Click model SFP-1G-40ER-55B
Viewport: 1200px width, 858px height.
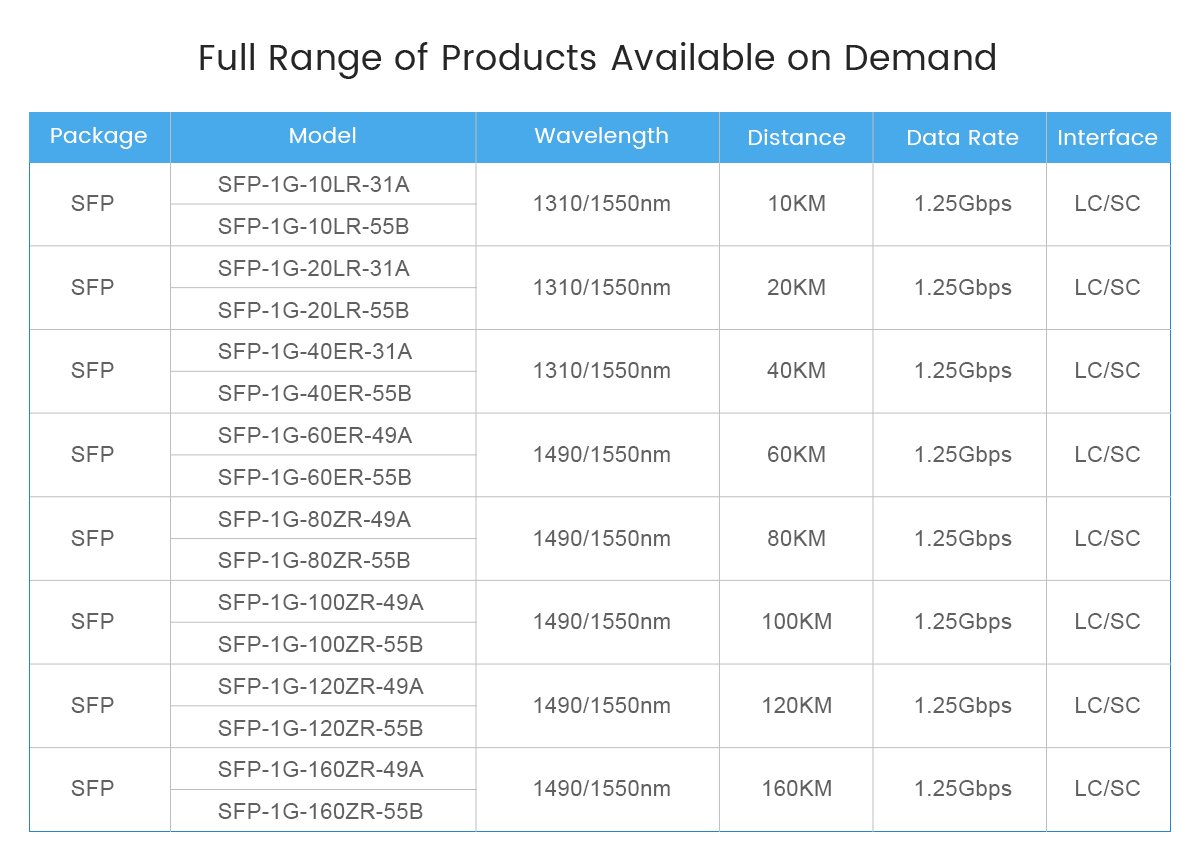(x=315, y=394)
